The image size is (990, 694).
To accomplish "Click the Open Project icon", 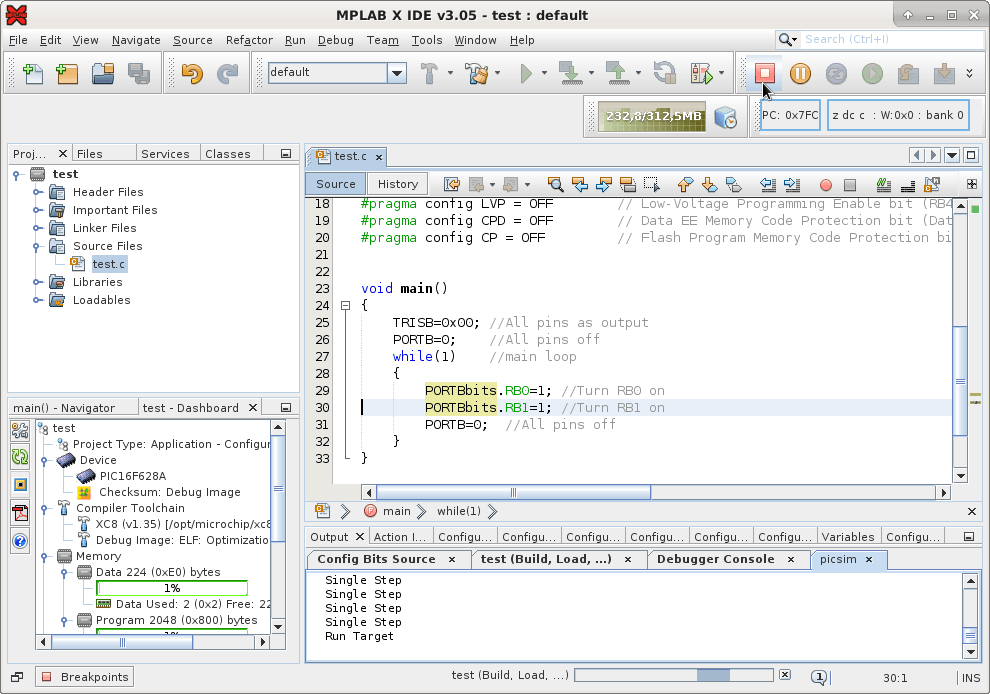I will click(103, 73).
